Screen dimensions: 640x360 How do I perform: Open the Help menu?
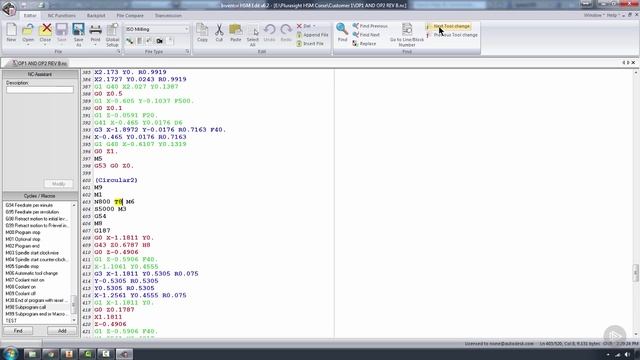pos(613,15)
